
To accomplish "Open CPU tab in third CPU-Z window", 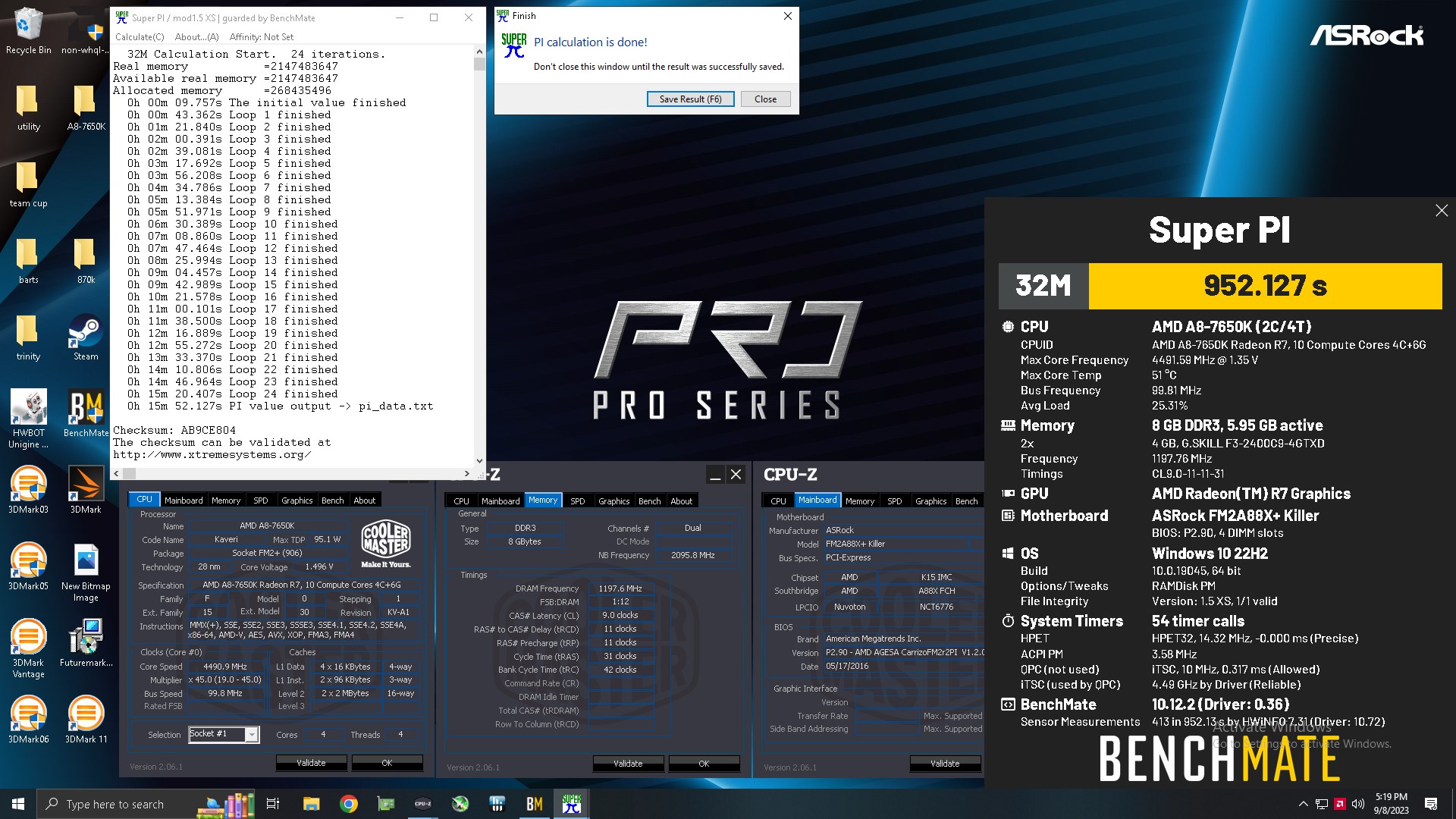I will coord(778,501).
